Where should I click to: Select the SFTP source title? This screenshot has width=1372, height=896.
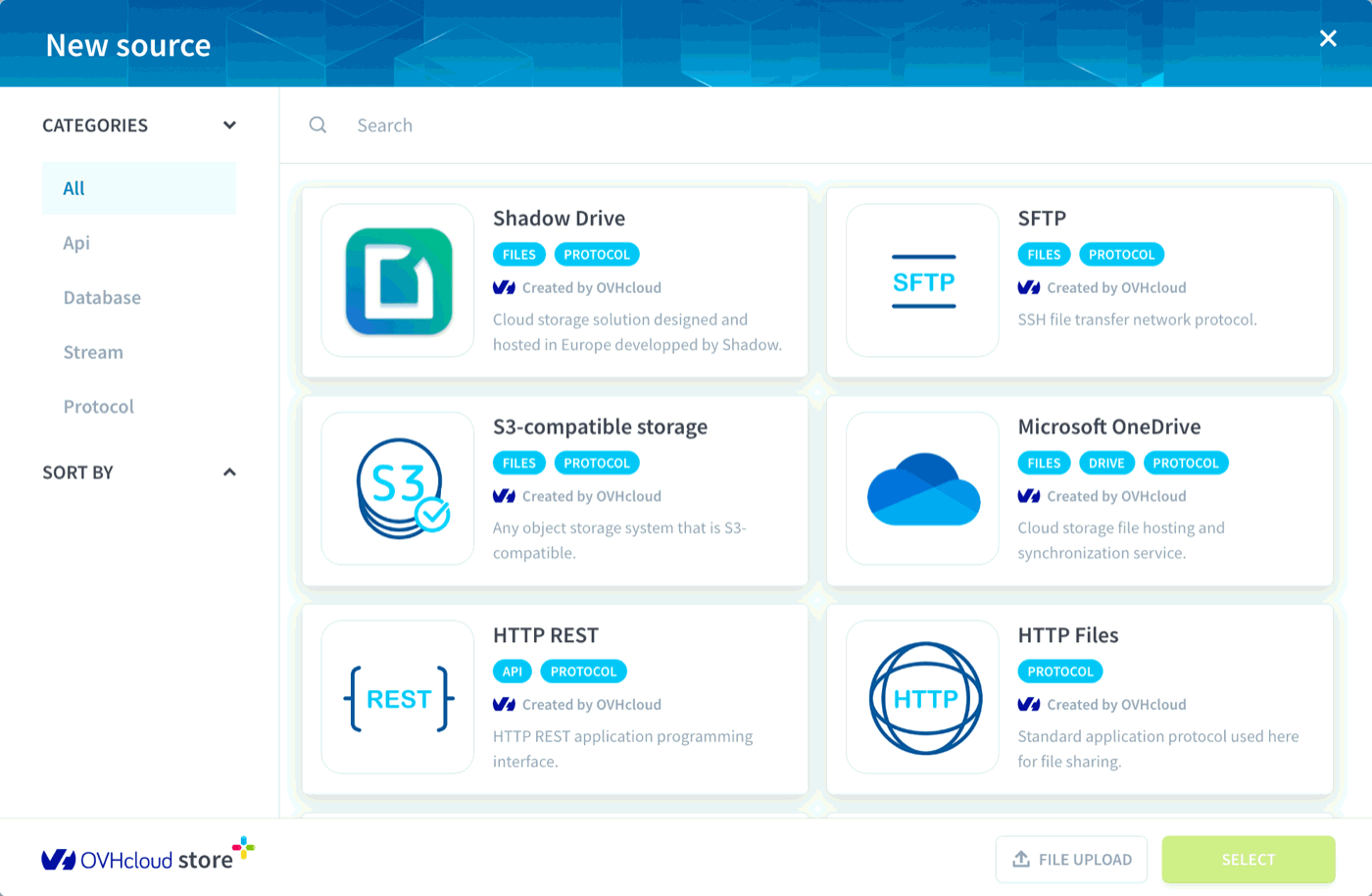(1042, 218)
